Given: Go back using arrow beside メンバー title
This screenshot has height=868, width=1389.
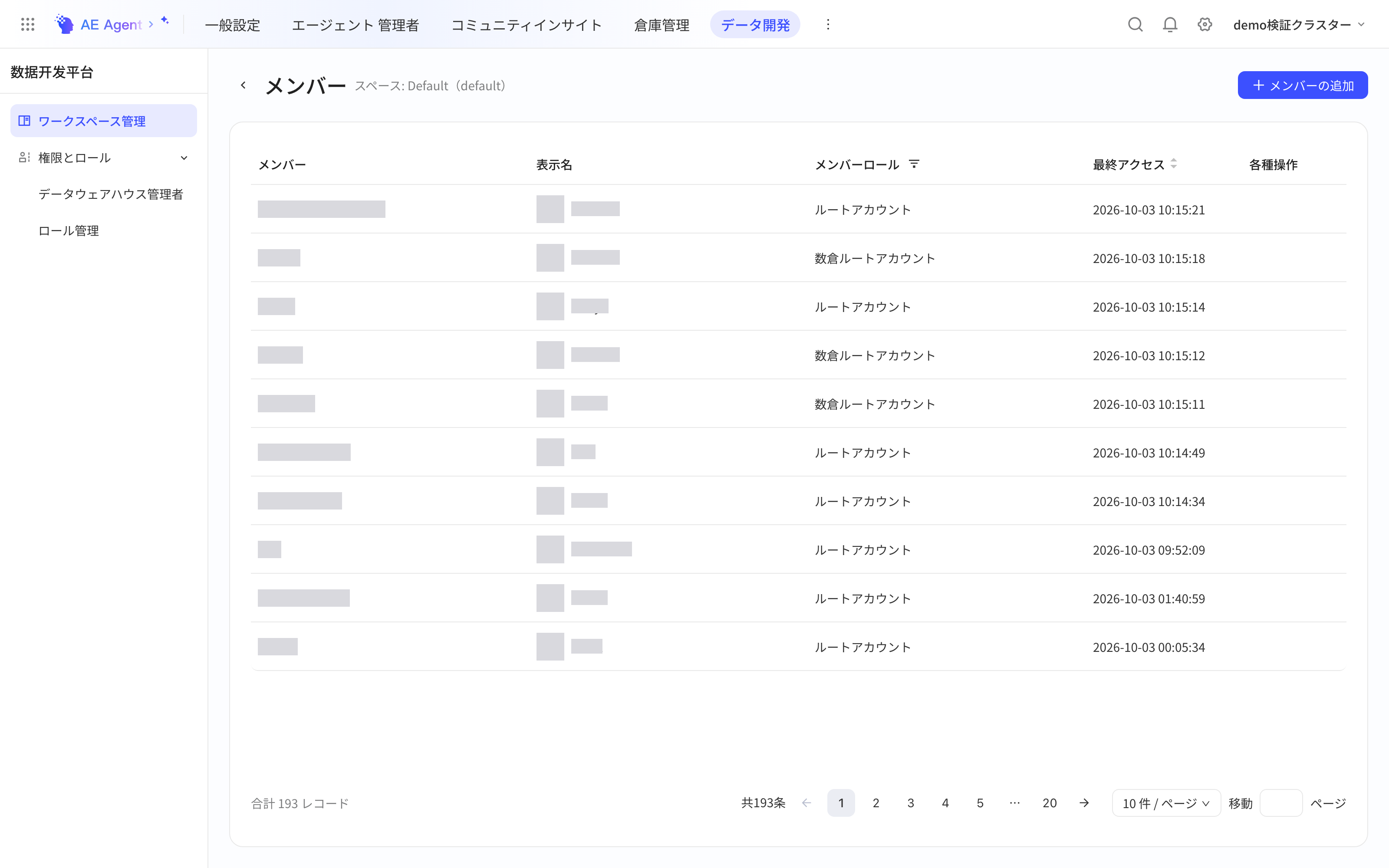Looking at the screenshot, I should [243, 85].
